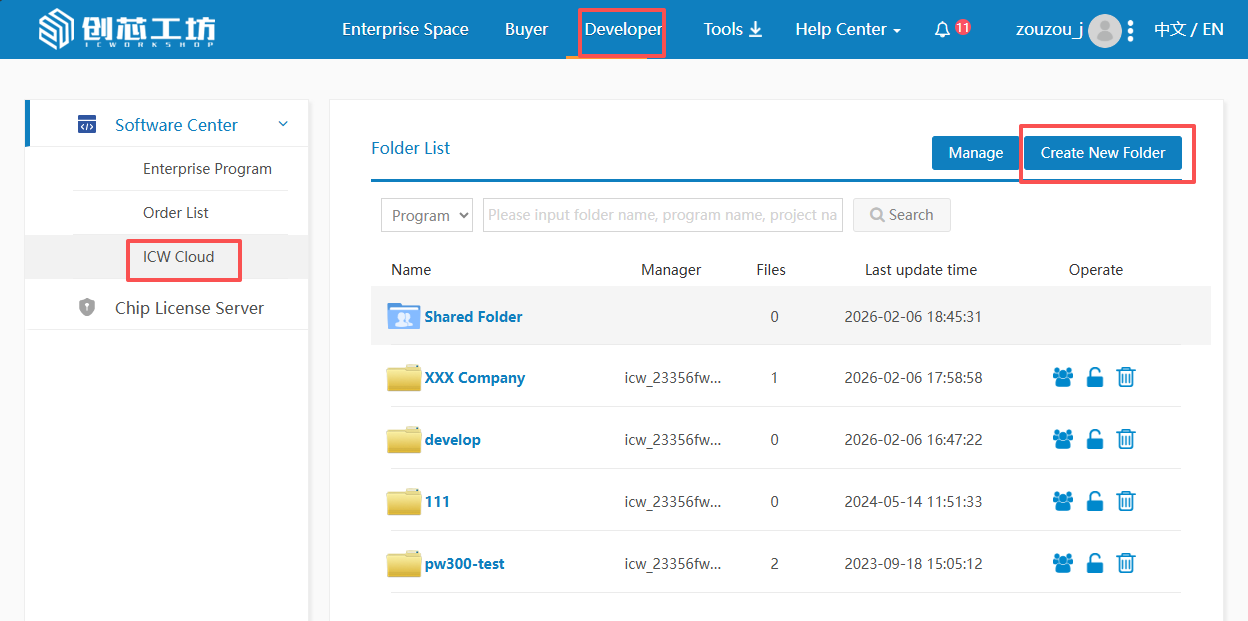This screenshot has width=1248, height=621.
Task: Collapse the Software Center section
Action: tap(282, 124)
